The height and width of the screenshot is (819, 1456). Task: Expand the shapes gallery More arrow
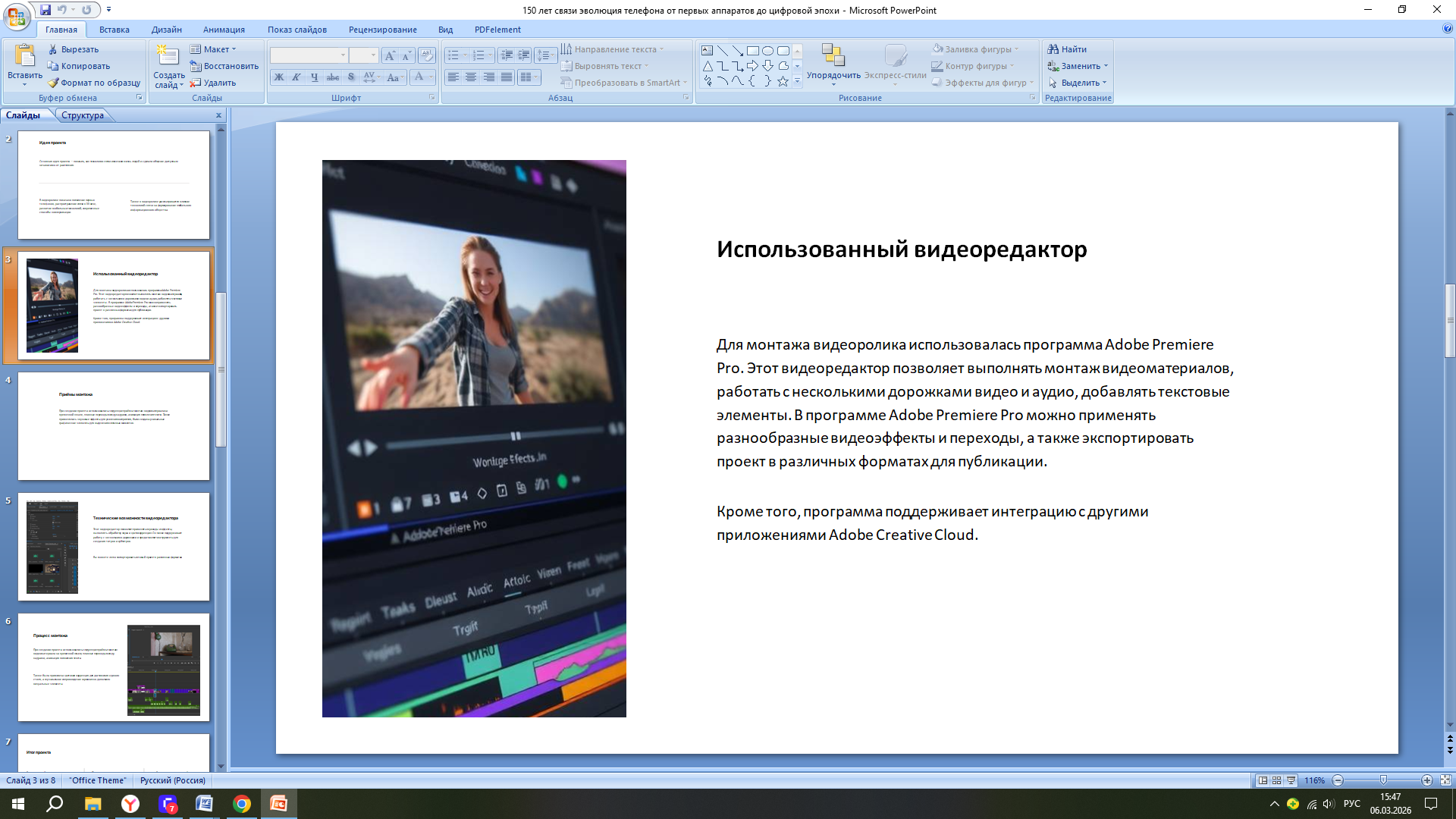click(797, 81)
